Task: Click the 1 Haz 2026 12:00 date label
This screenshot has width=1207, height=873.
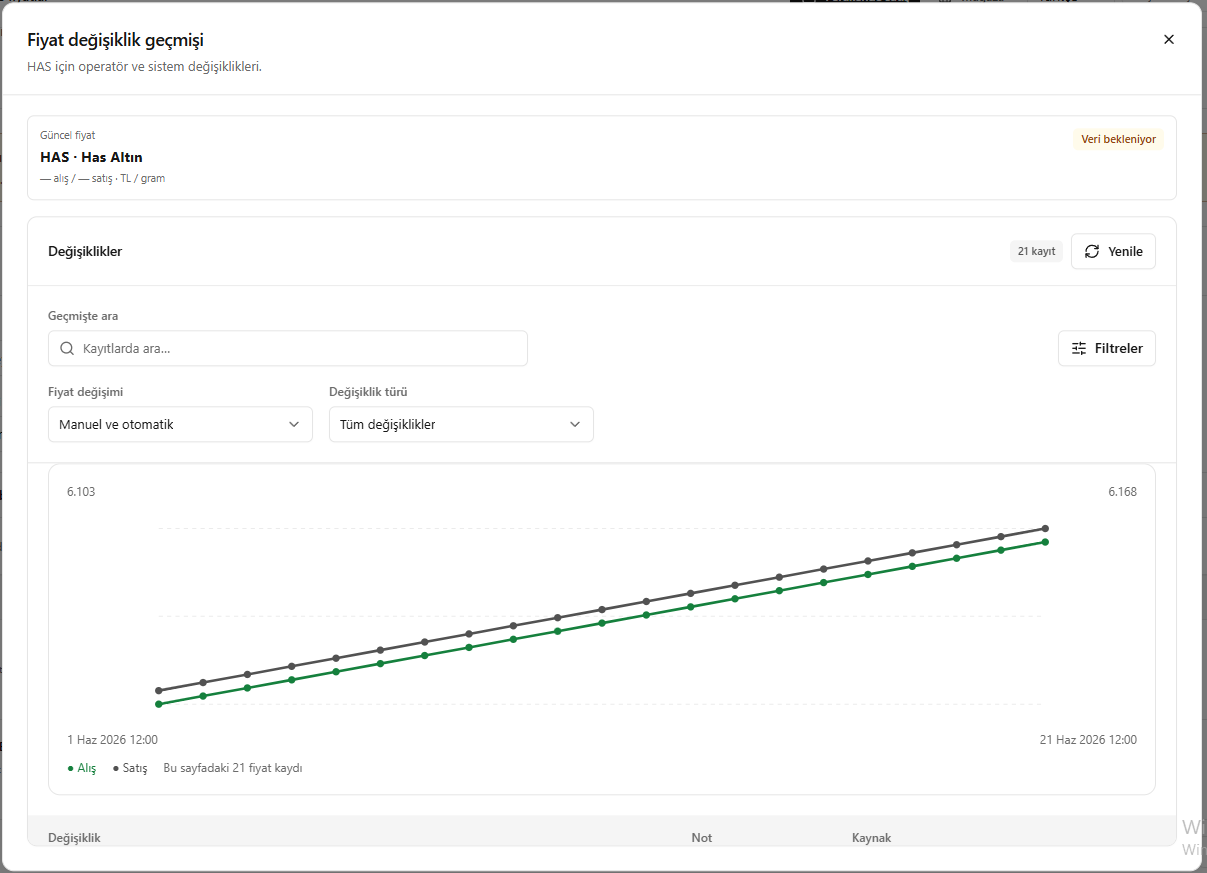Action: [x=112, y=740]
